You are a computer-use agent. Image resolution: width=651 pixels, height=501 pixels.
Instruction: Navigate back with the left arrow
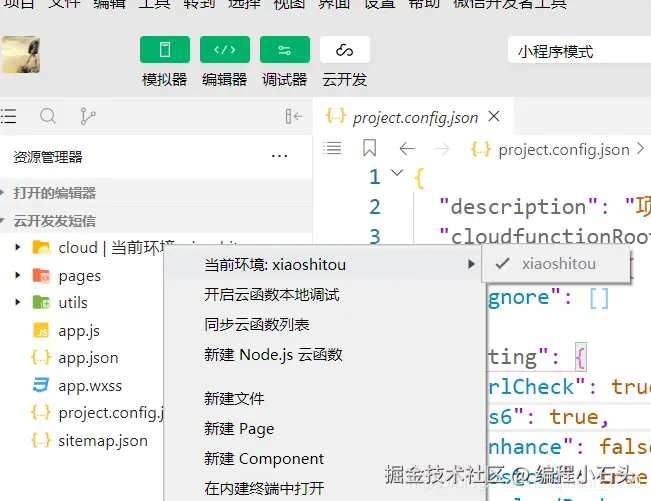coord(407,148)
